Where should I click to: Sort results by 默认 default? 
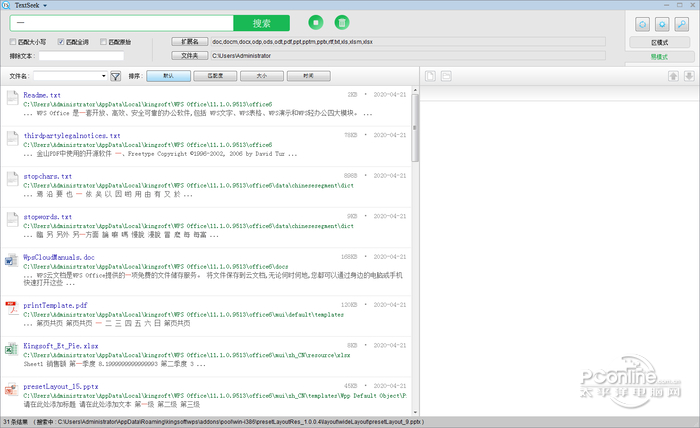click(x=168, y=76)
